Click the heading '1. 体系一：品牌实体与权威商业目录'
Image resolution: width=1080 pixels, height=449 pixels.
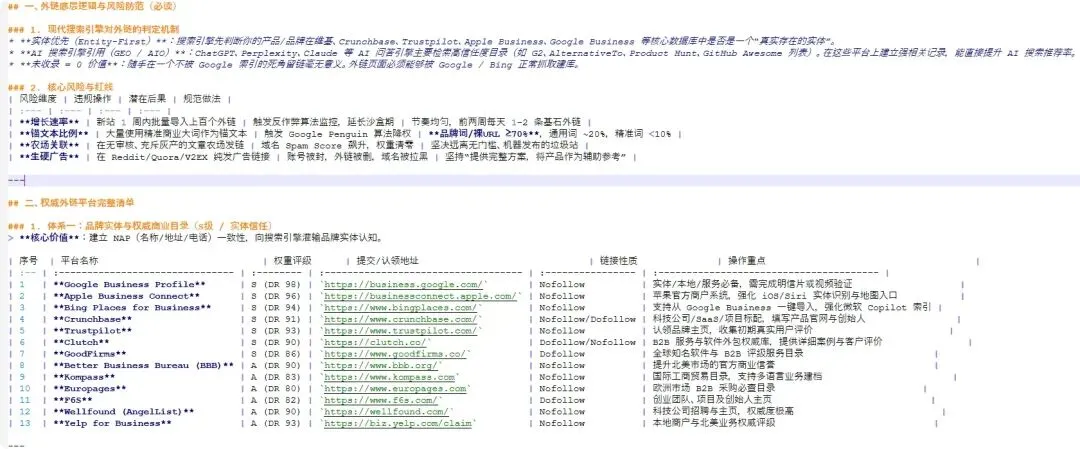(141, 226)
